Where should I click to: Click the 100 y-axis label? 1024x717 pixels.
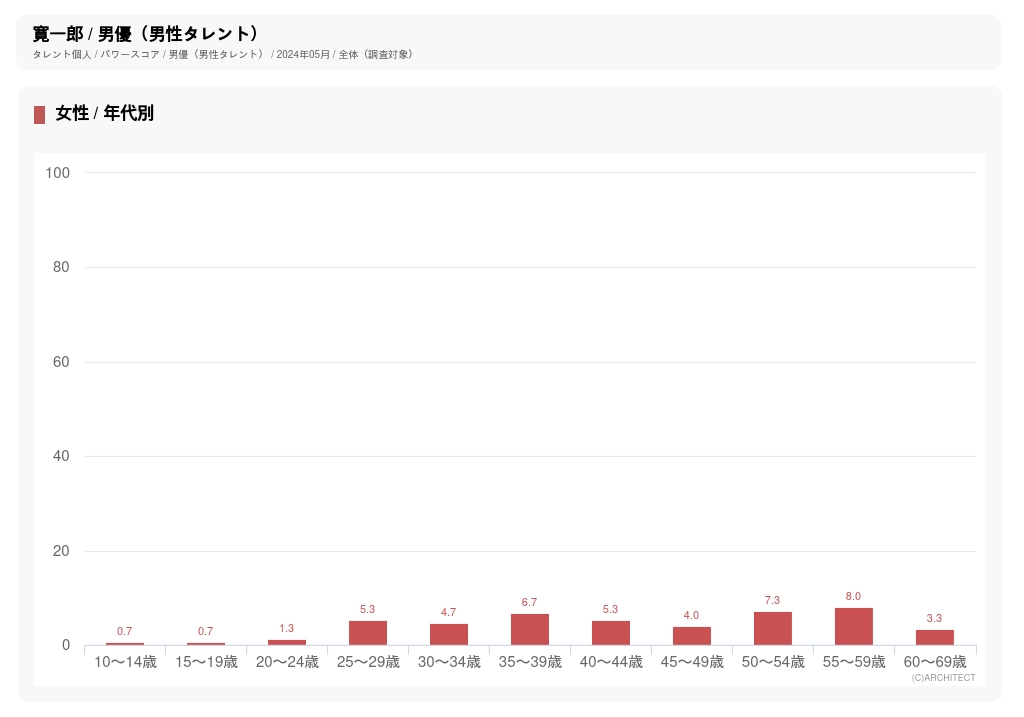coord(58,173)
